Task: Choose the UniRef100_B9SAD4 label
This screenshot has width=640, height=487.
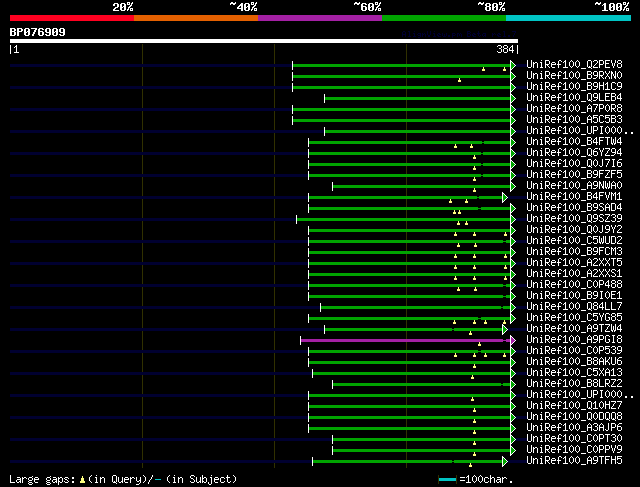Action: point(574,208)
